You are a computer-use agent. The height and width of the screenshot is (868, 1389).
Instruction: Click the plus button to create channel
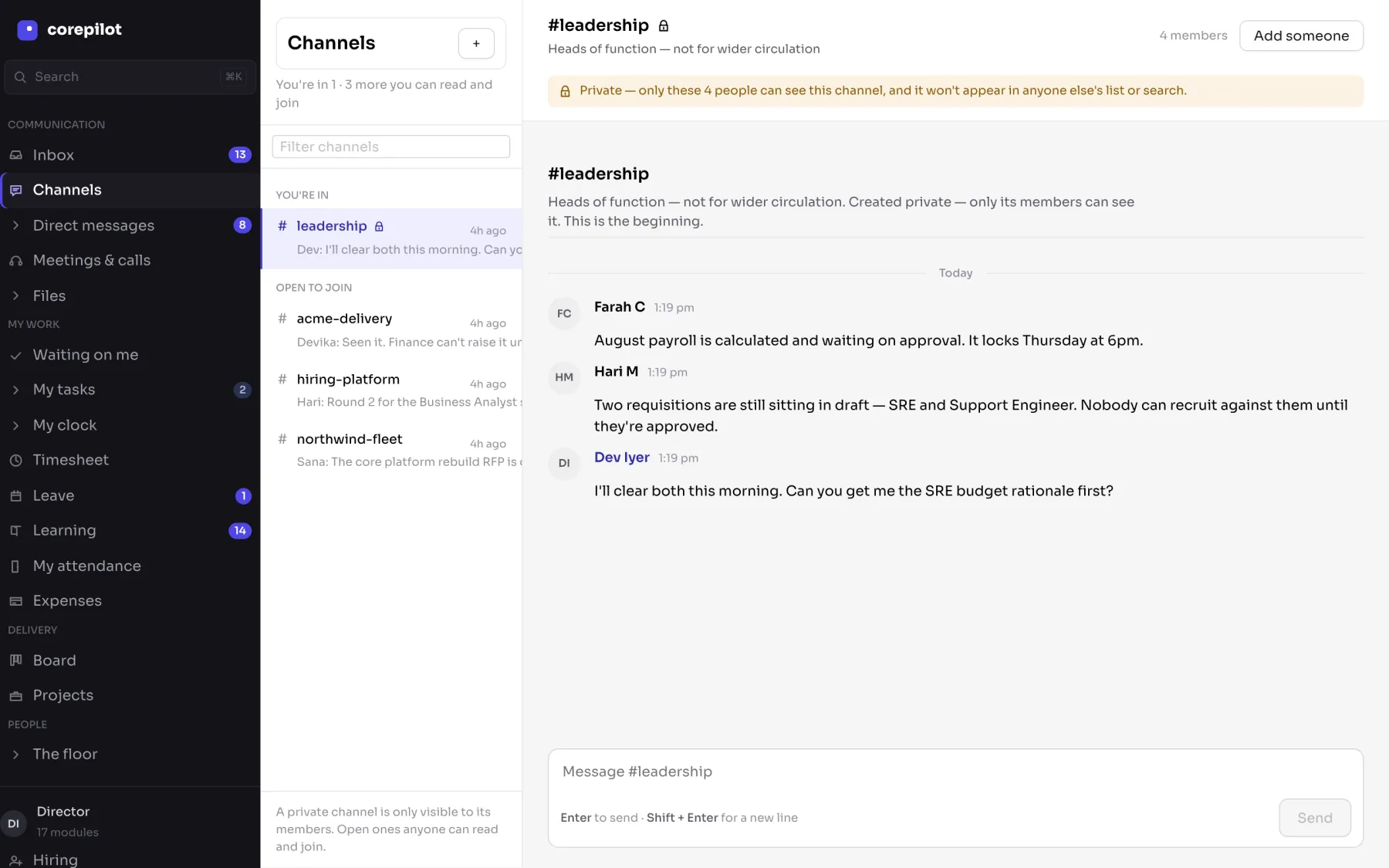pos(476,43)
